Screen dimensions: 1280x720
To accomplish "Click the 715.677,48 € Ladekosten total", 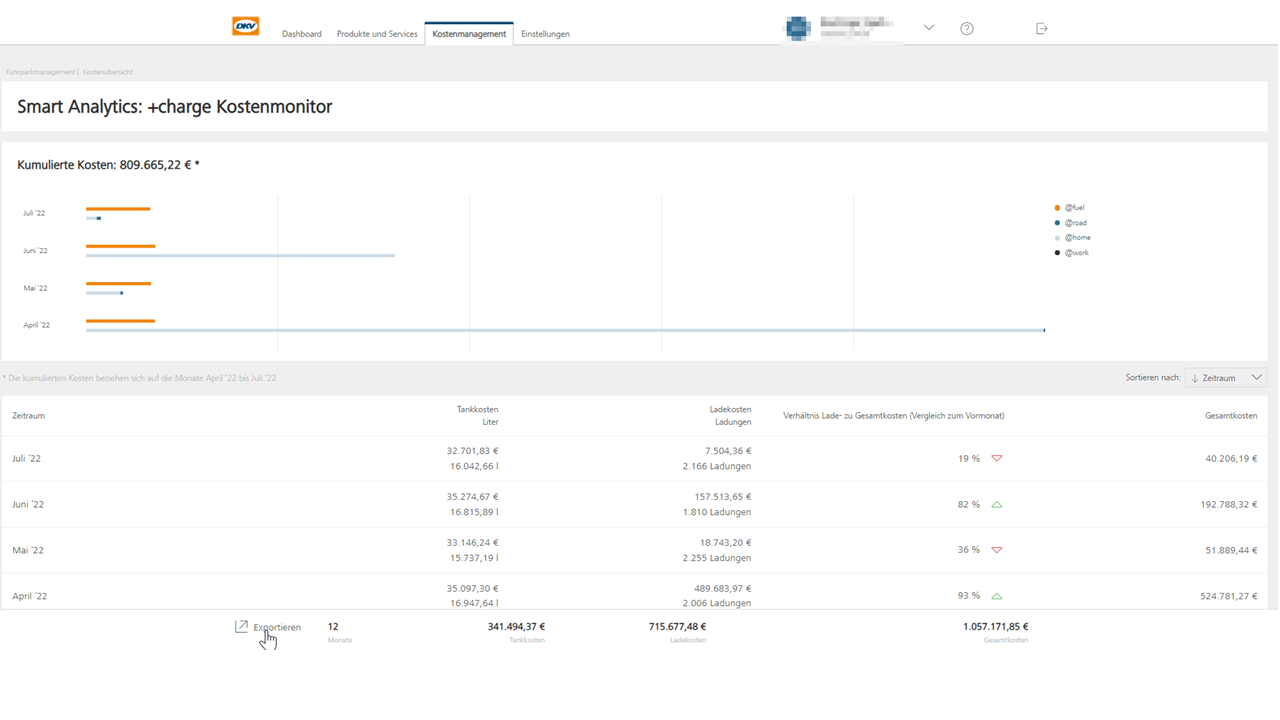I will click(677, 627).
